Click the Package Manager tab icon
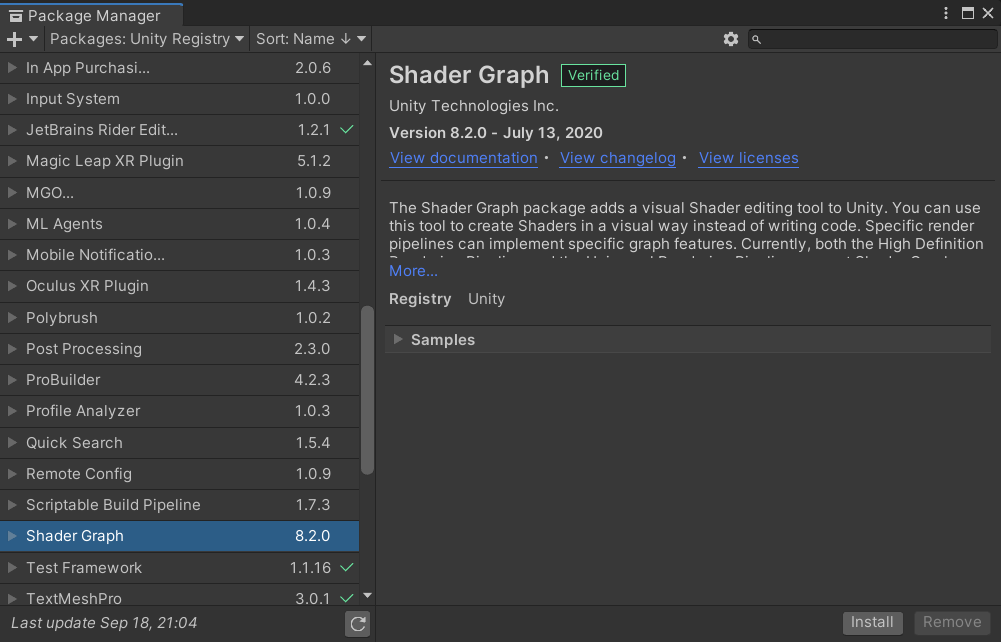 (16, 16)
